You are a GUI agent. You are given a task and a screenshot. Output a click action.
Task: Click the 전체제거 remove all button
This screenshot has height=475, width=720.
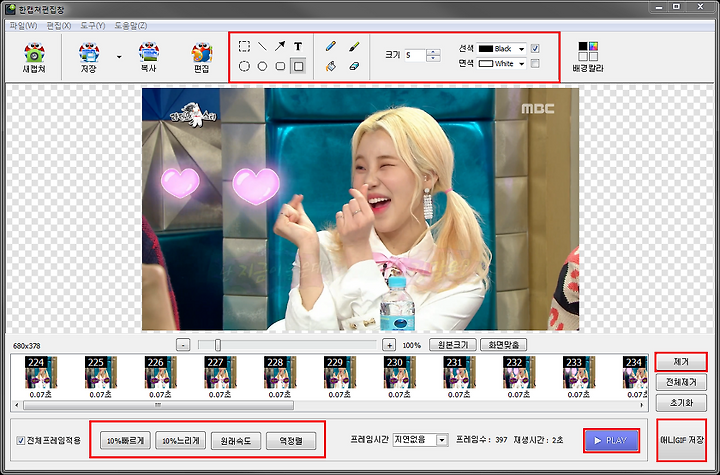point(681,382)
